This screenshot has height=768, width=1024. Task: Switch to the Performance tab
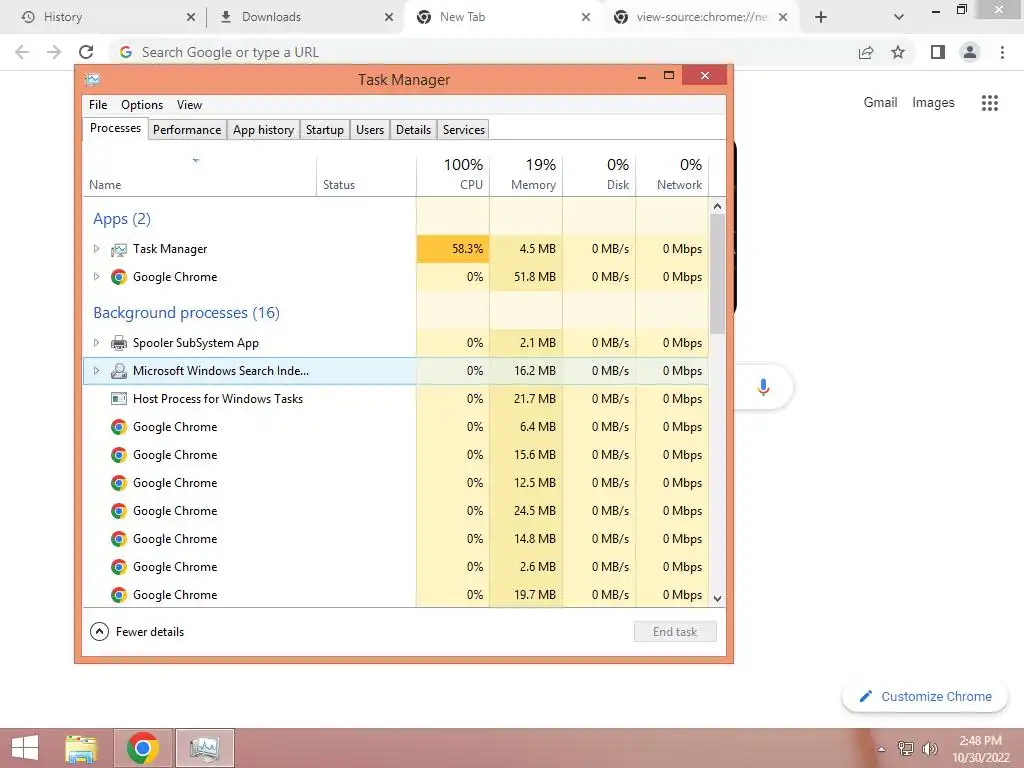[x=187, y=130]
